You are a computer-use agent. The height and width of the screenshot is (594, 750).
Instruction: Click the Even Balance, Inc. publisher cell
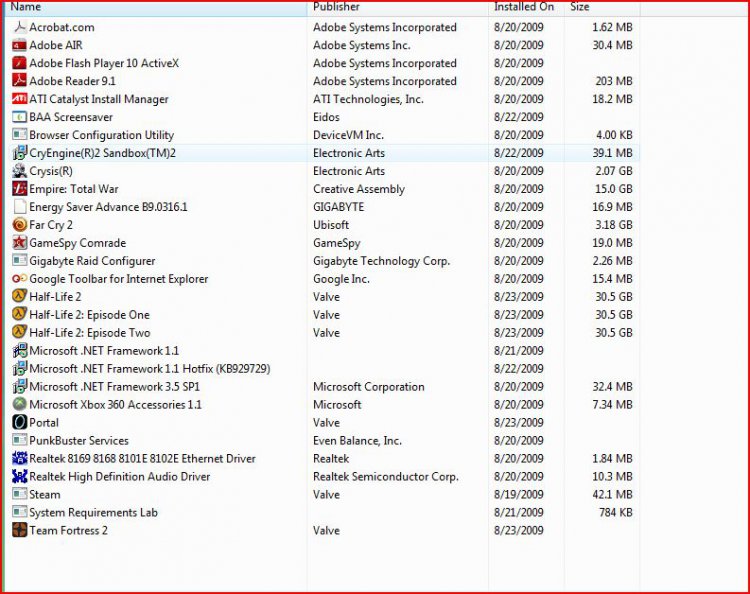pyautogui.click(x=357, y=440)
